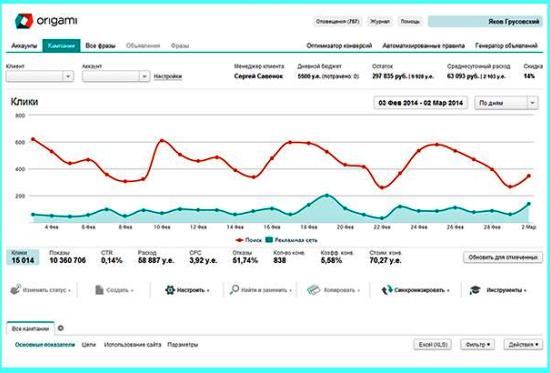Open the Настройки link
This screenshot has height=373, width=550.
coord(168,76)
